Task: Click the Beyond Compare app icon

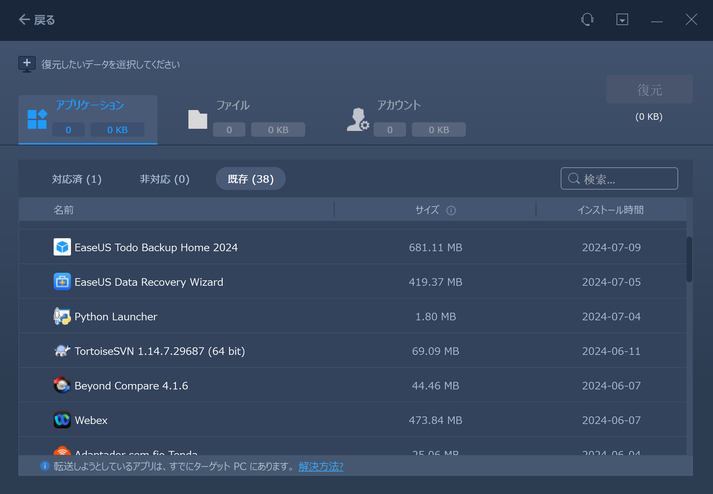Action: 62,386
